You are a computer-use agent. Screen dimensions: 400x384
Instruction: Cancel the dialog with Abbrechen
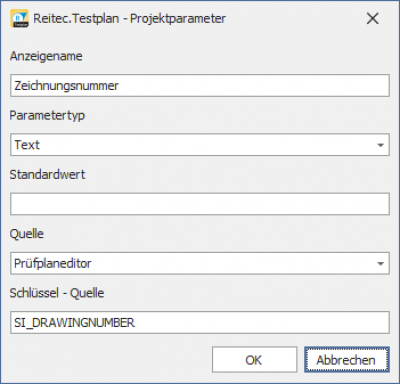click(x=346, y=360)
